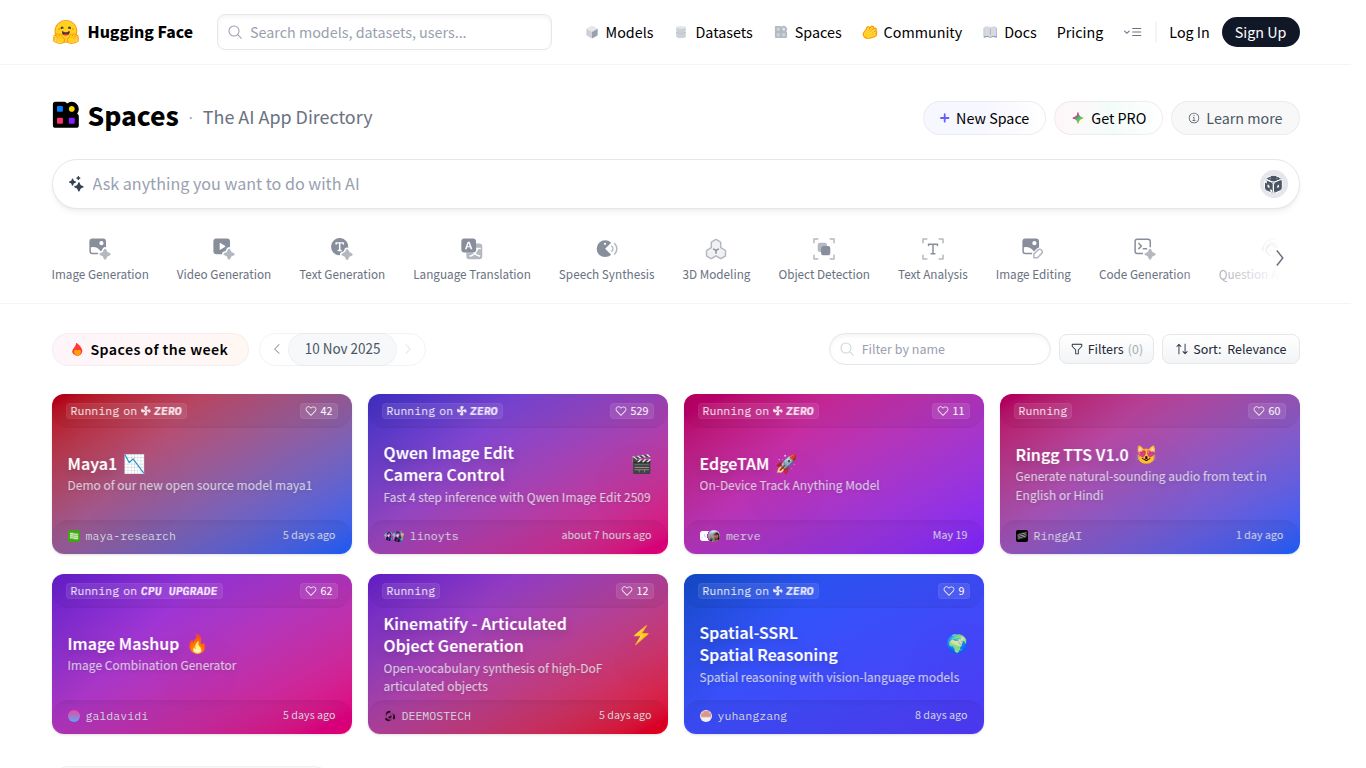Like the EdgeTAM space
Viewport: 1366px width, 768px height.
click(949, 411)
